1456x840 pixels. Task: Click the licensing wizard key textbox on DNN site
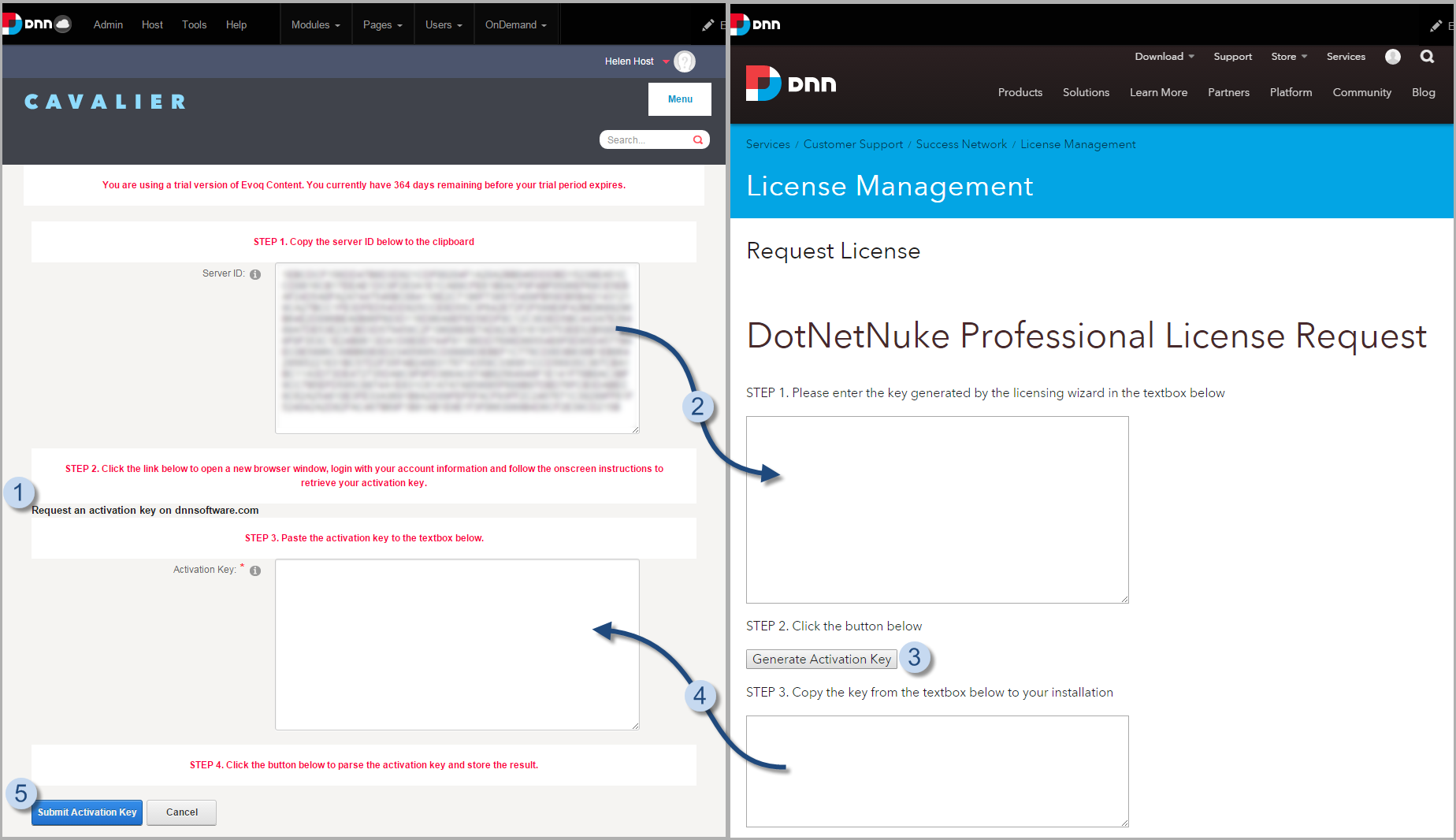click(938, 510)
